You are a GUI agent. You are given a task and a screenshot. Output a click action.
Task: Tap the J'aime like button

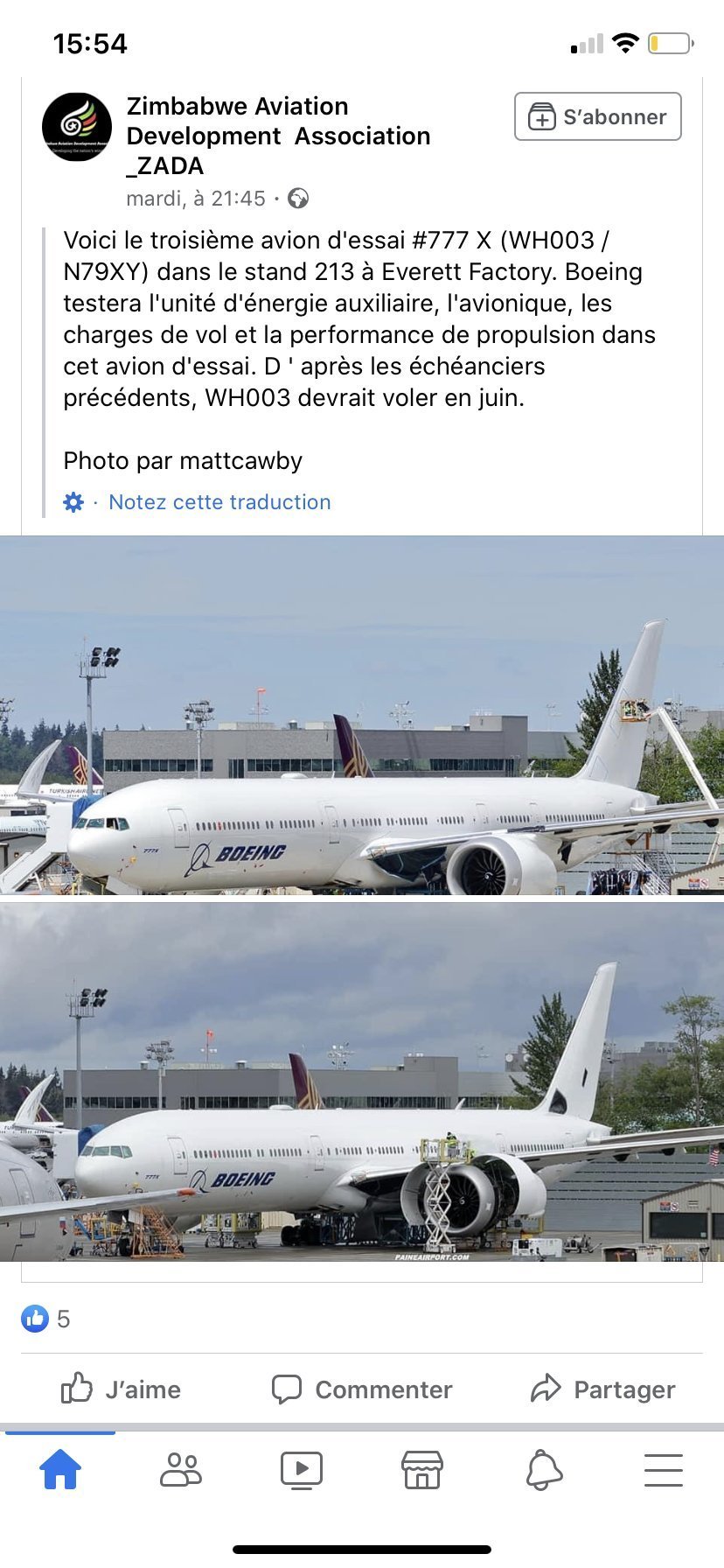pos(121,1389)
